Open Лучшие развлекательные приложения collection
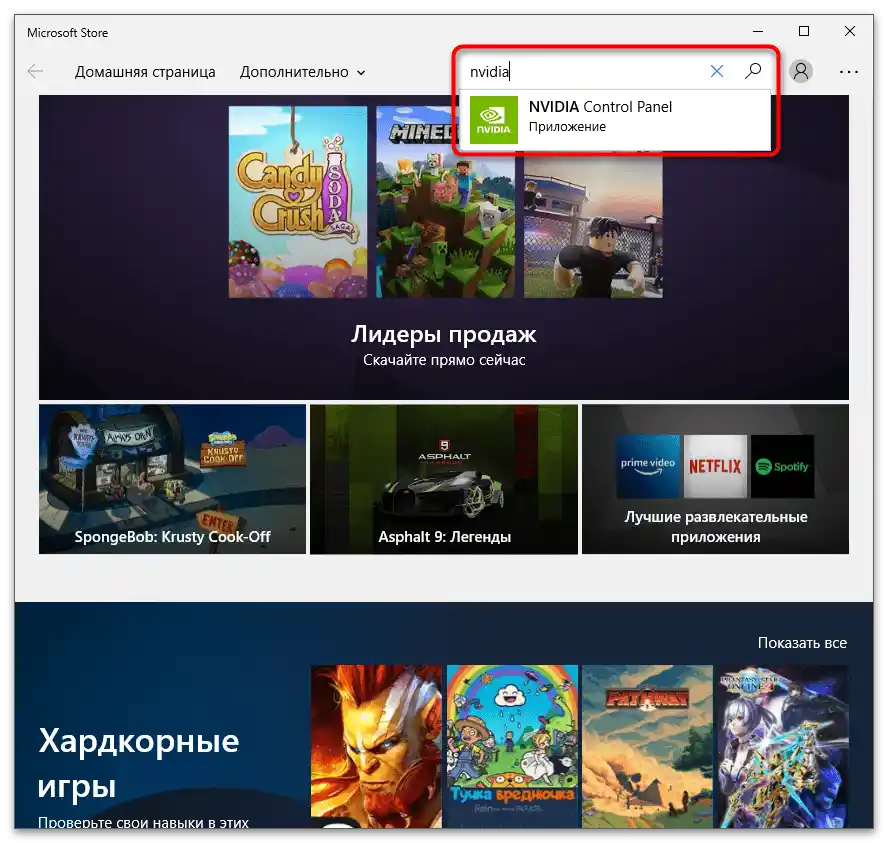888x843 pixels. tap(715, 479)
